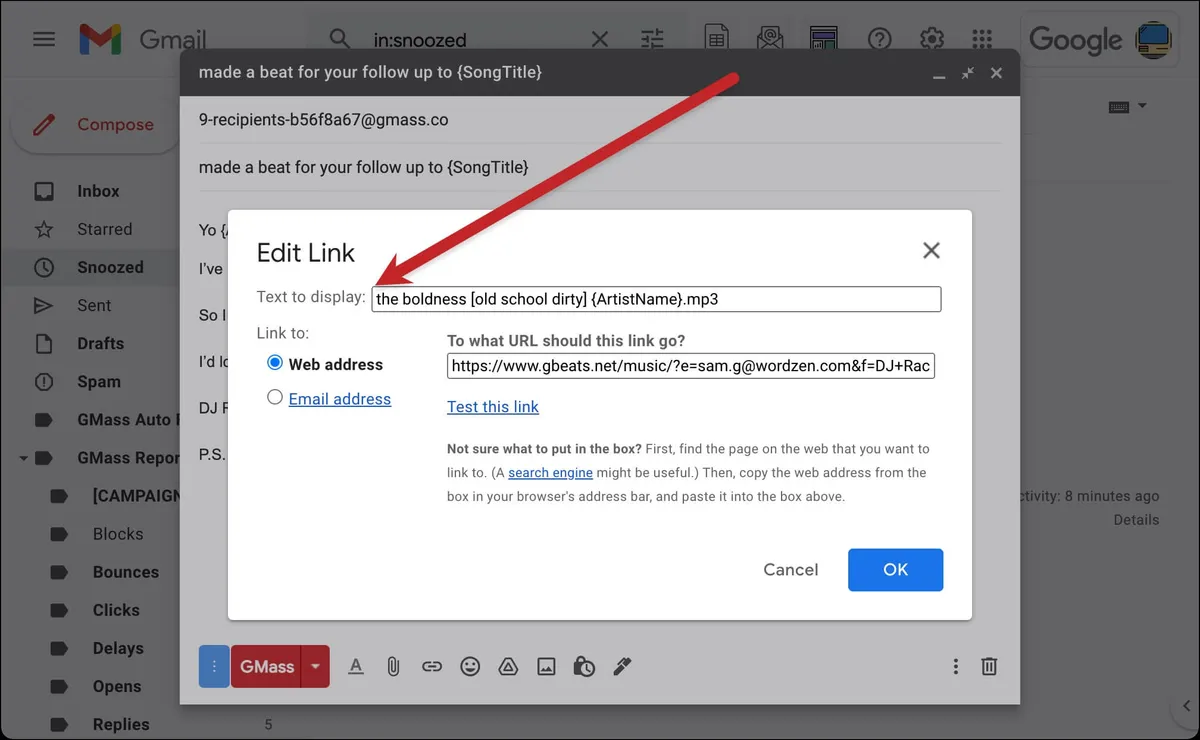
Task: Select the Web address radio button
Action: tap(275, 364)
